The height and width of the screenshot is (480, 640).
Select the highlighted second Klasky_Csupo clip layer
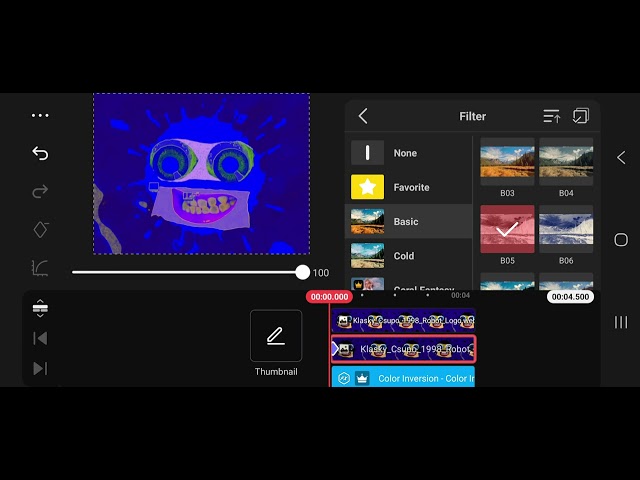click(403, 349)
